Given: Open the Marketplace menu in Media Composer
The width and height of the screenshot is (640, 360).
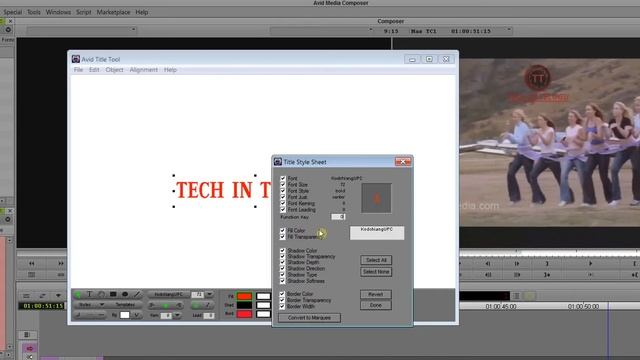Looking at the screenshot, I should 113,12.
